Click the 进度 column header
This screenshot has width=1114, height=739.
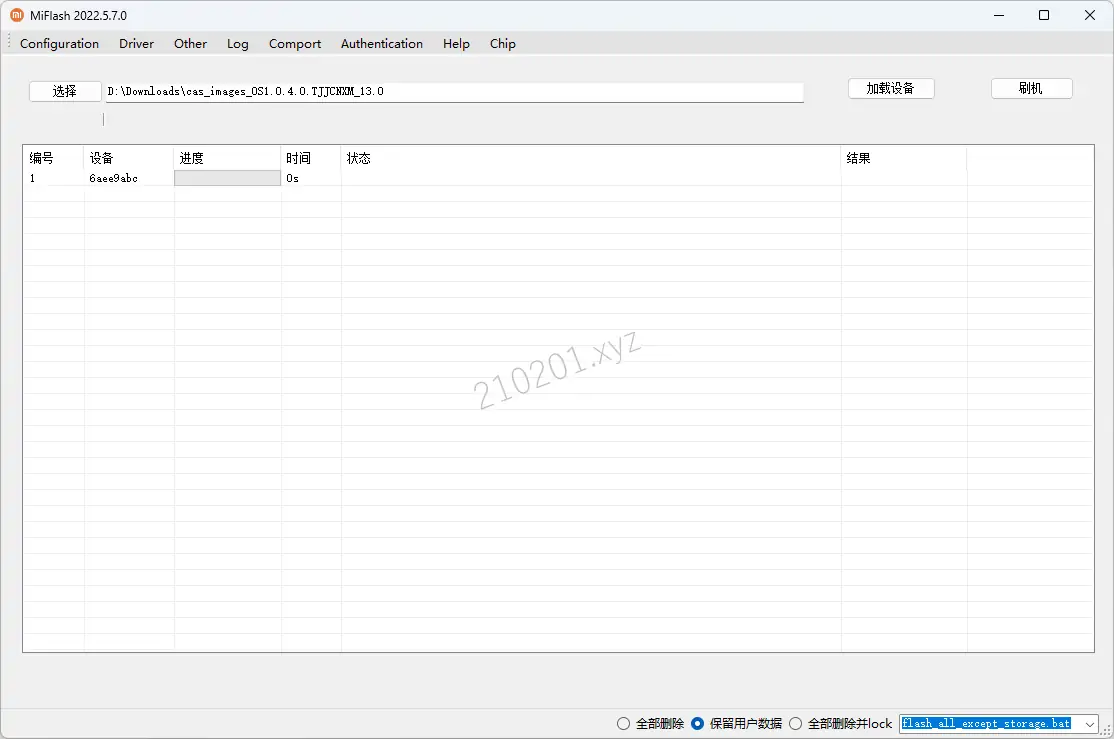coord(227,158)
